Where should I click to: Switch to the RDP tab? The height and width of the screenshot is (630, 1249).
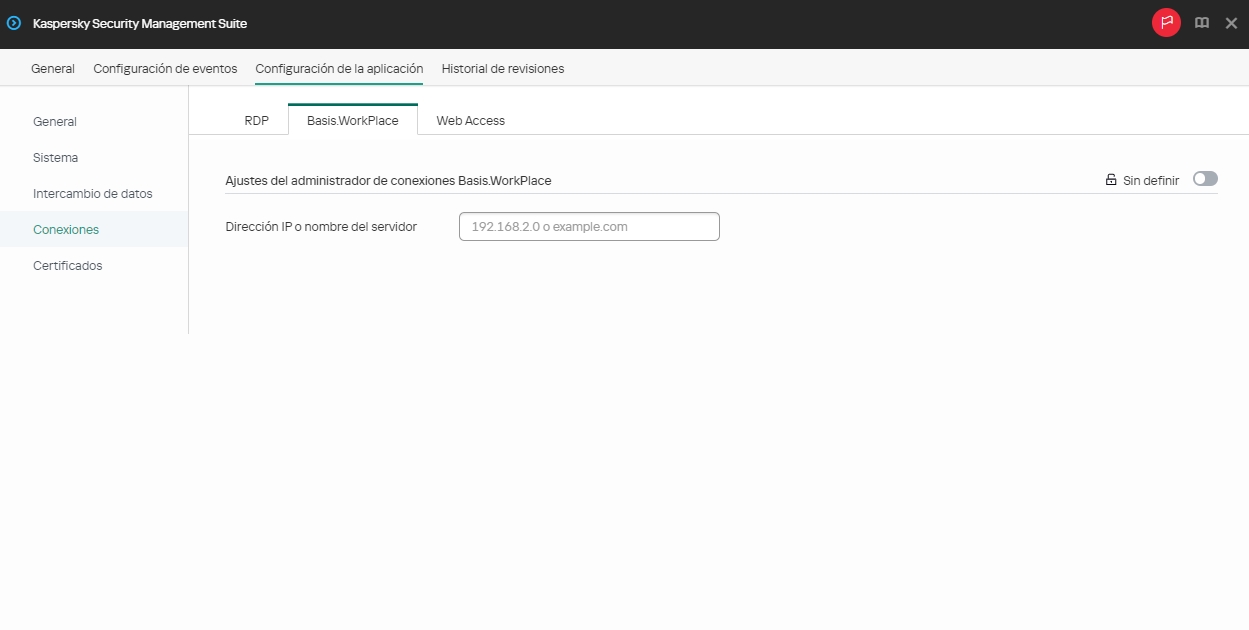[x=256, y=119]
